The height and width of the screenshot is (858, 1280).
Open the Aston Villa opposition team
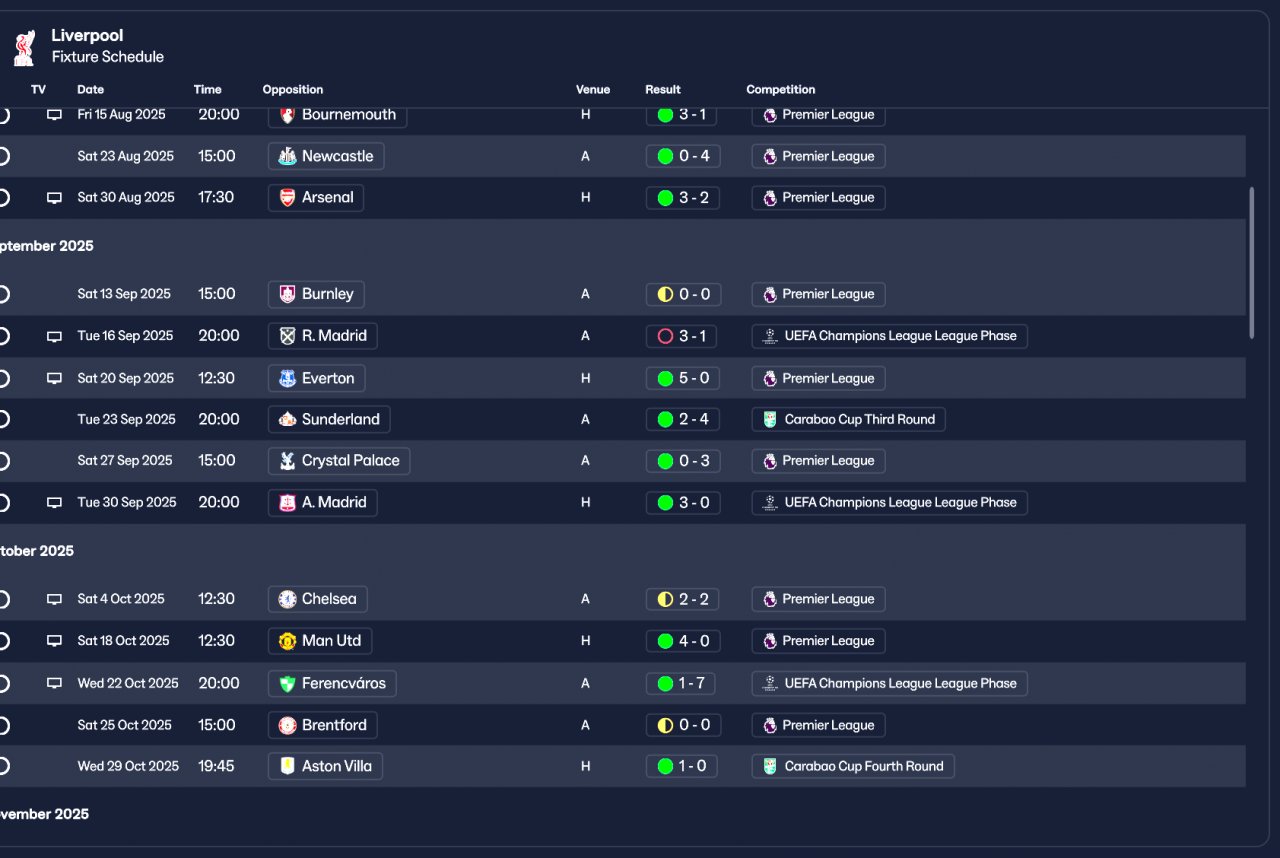click(x=325, y=767)
